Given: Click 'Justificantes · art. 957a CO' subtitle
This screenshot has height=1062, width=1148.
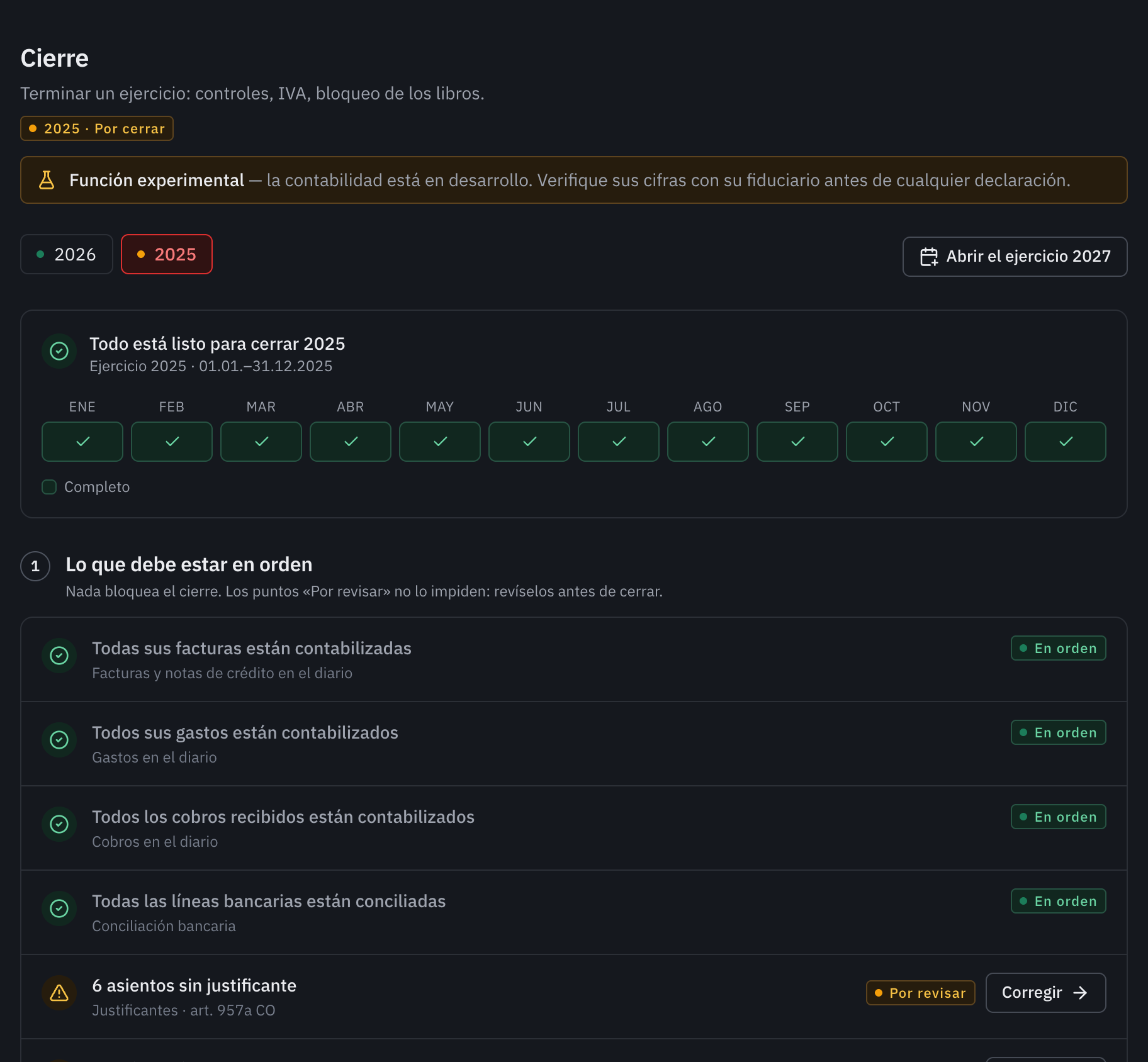Looking at the screenshot, I should pos(184,1010).
